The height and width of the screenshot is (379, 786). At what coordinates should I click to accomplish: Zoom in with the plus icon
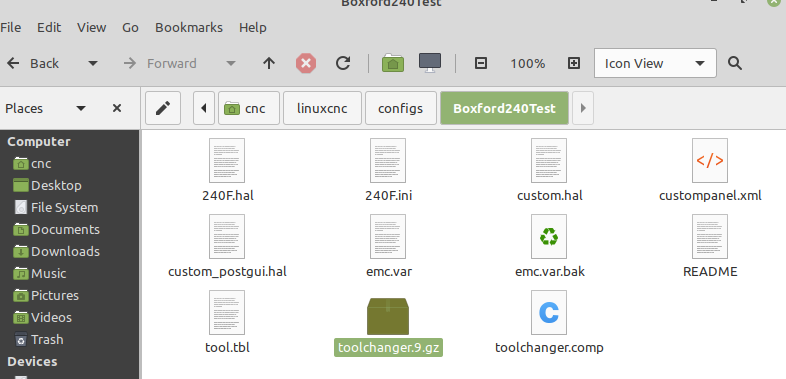click(573, 63)
